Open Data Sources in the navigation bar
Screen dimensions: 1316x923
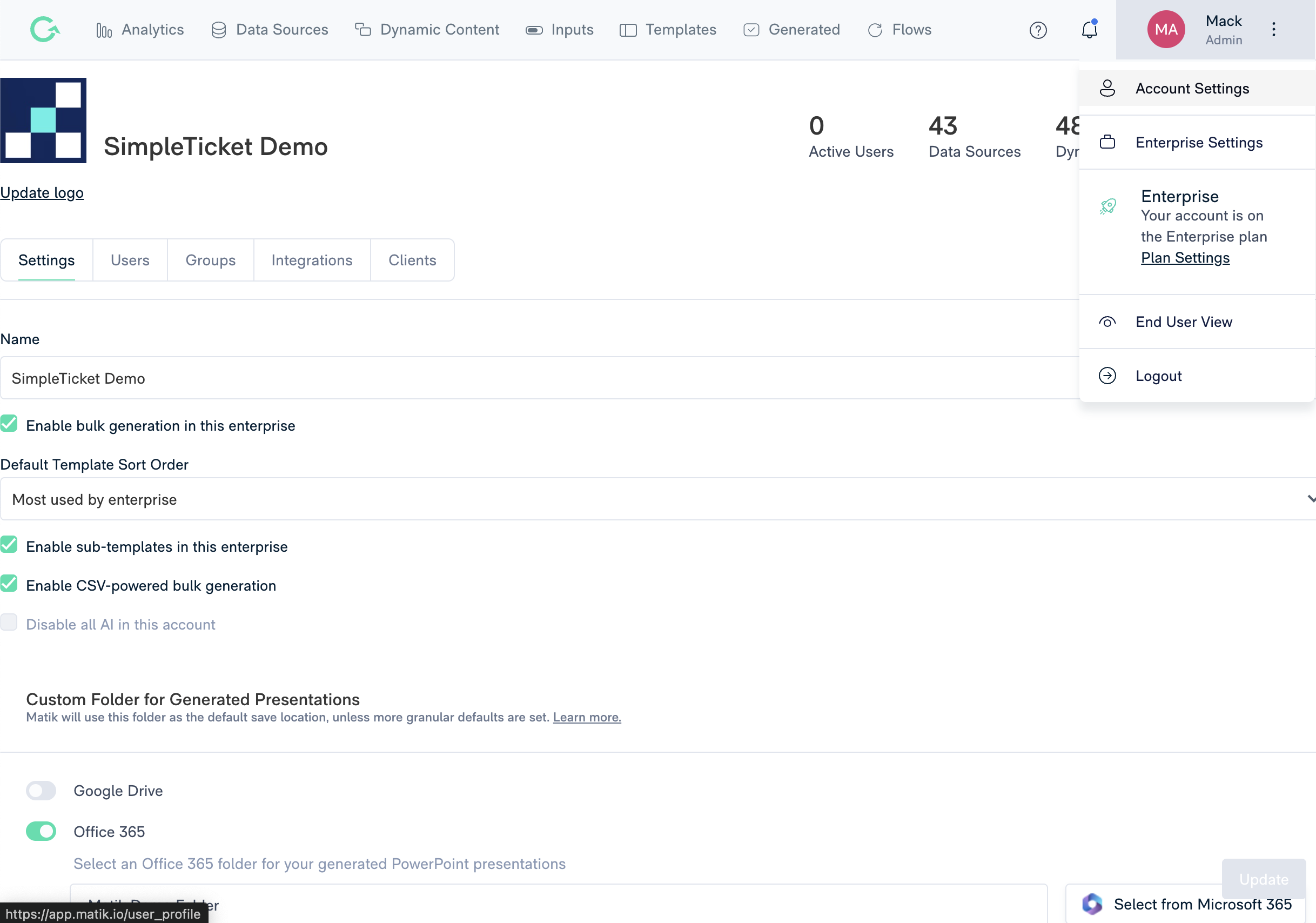[270, 30]
